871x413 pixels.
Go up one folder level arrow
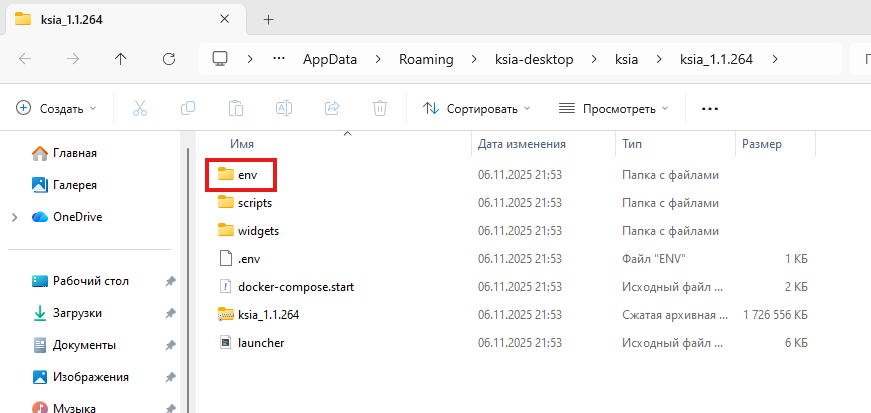click(121, 59)
